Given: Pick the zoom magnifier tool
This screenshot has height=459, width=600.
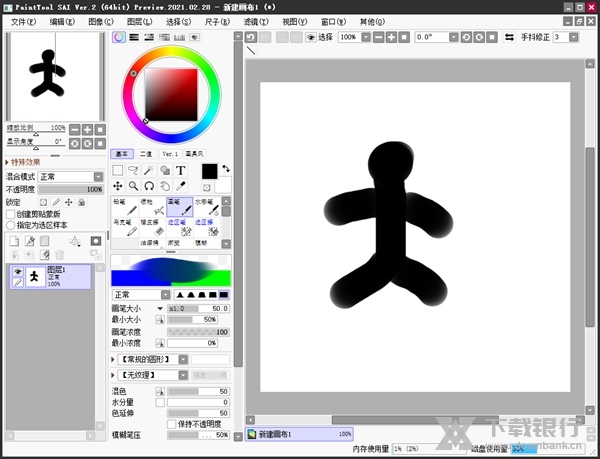Looking at the screenshot, I should pyautogui.click(x=134, y=186).
